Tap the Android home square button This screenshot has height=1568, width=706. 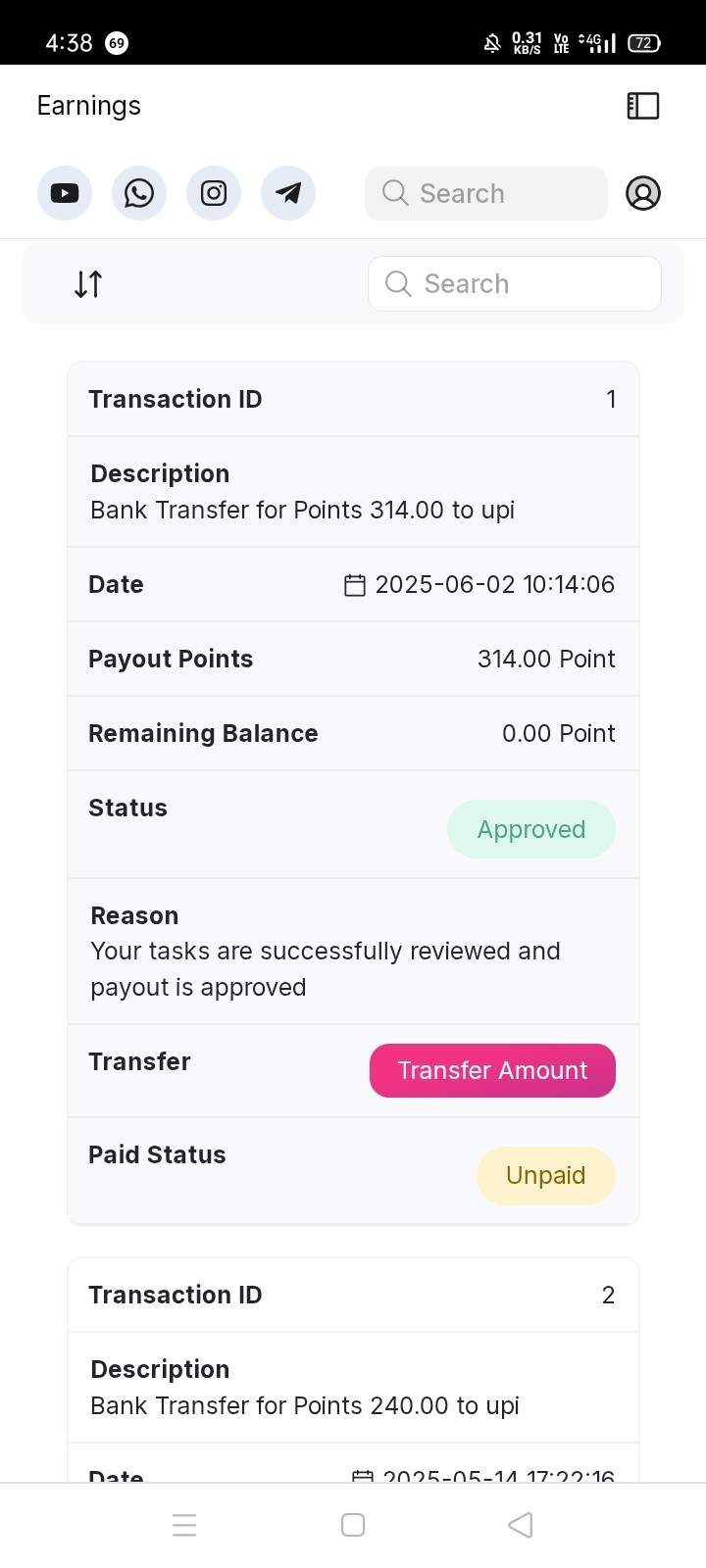tap(353, 1525)
